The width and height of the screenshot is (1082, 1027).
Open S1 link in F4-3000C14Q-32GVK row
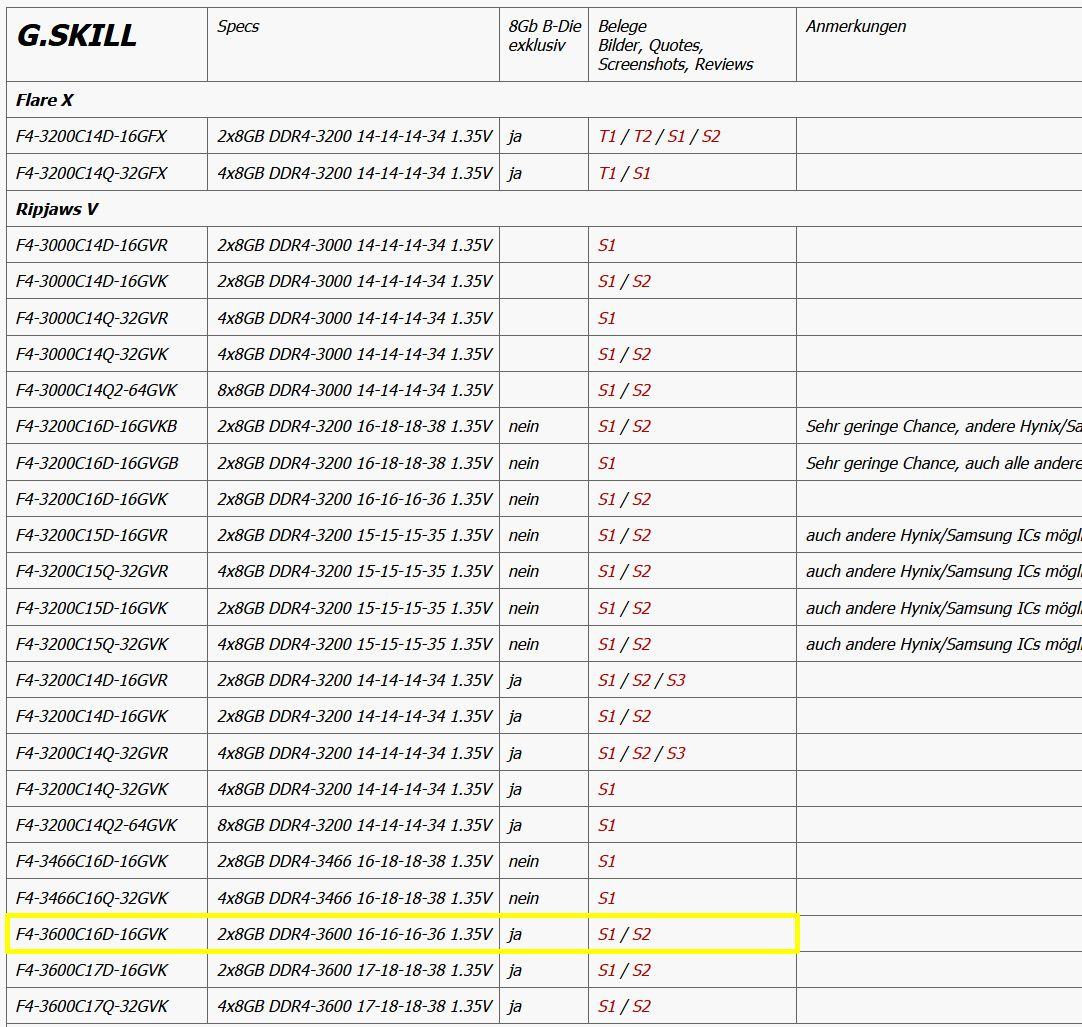(x=607, y=354)
